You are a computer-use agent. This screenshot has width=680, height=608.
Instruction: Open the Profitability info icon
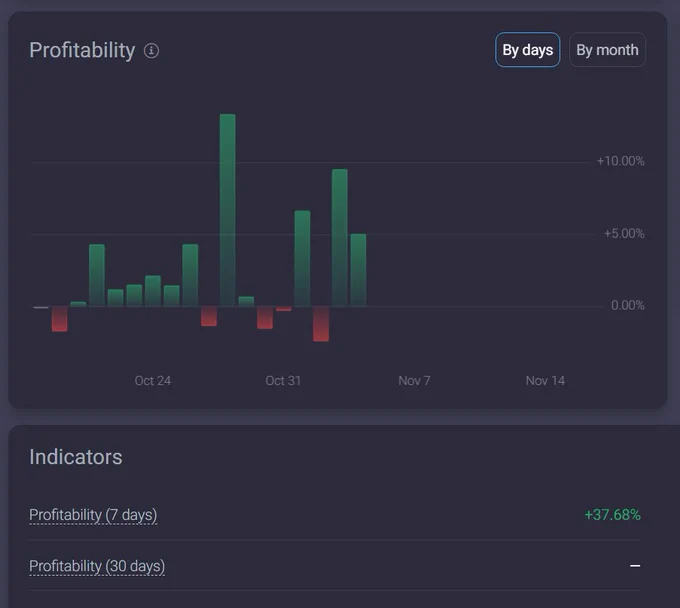pyautogui.click(x=151, y=51)
